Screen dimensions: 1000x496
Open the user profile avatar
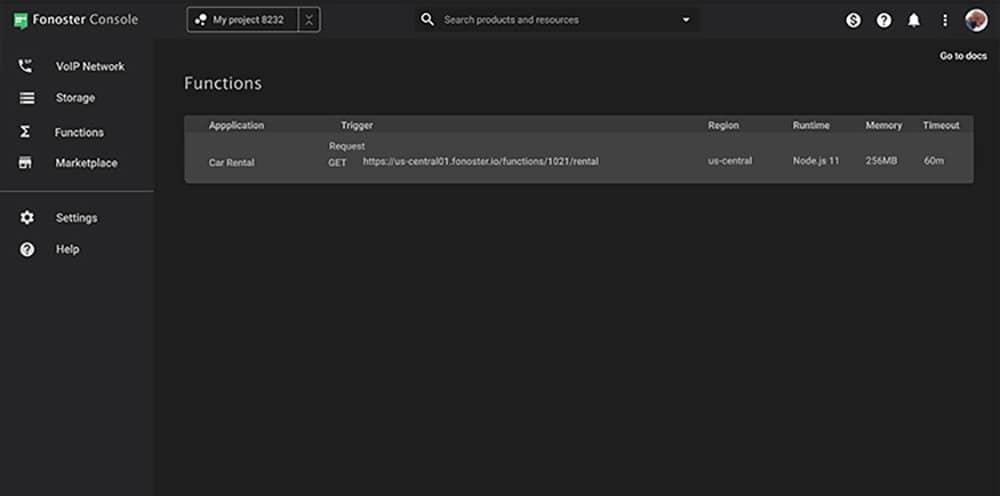976,20
